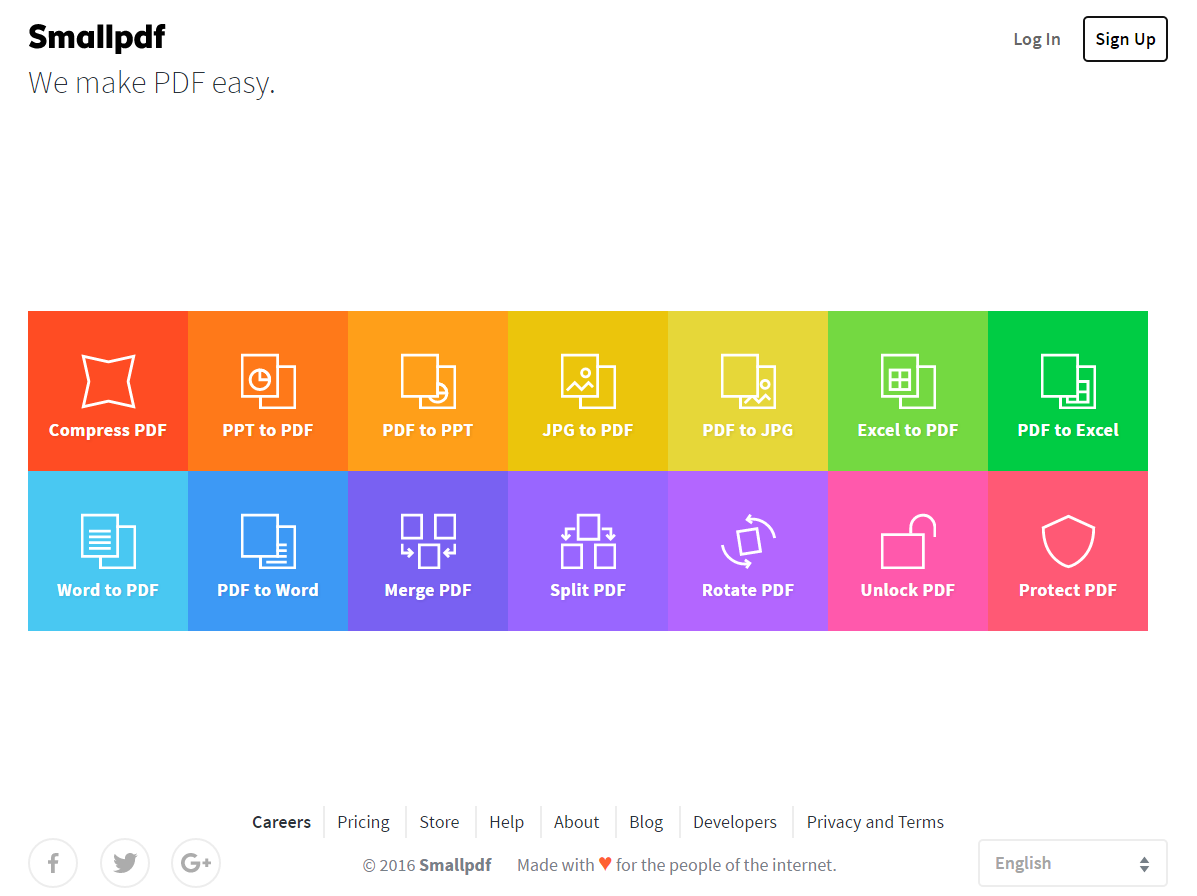
Task: Open the Pricing footer menu item
Action: click(363, 822)
